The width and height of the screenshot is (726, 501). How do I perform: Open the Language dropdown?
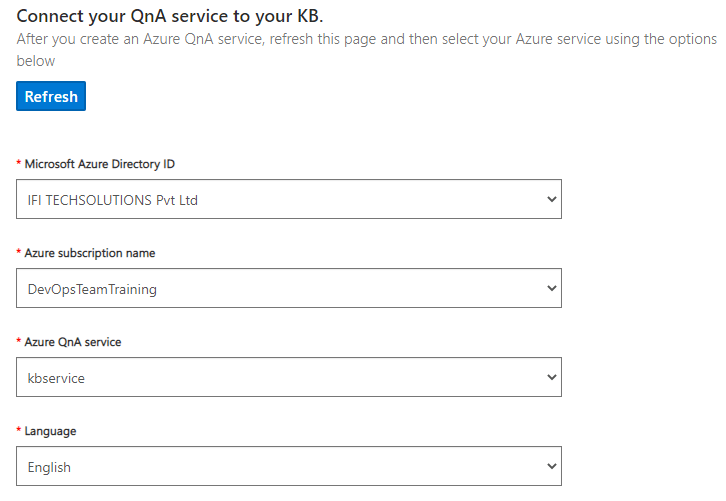[289, 466]
